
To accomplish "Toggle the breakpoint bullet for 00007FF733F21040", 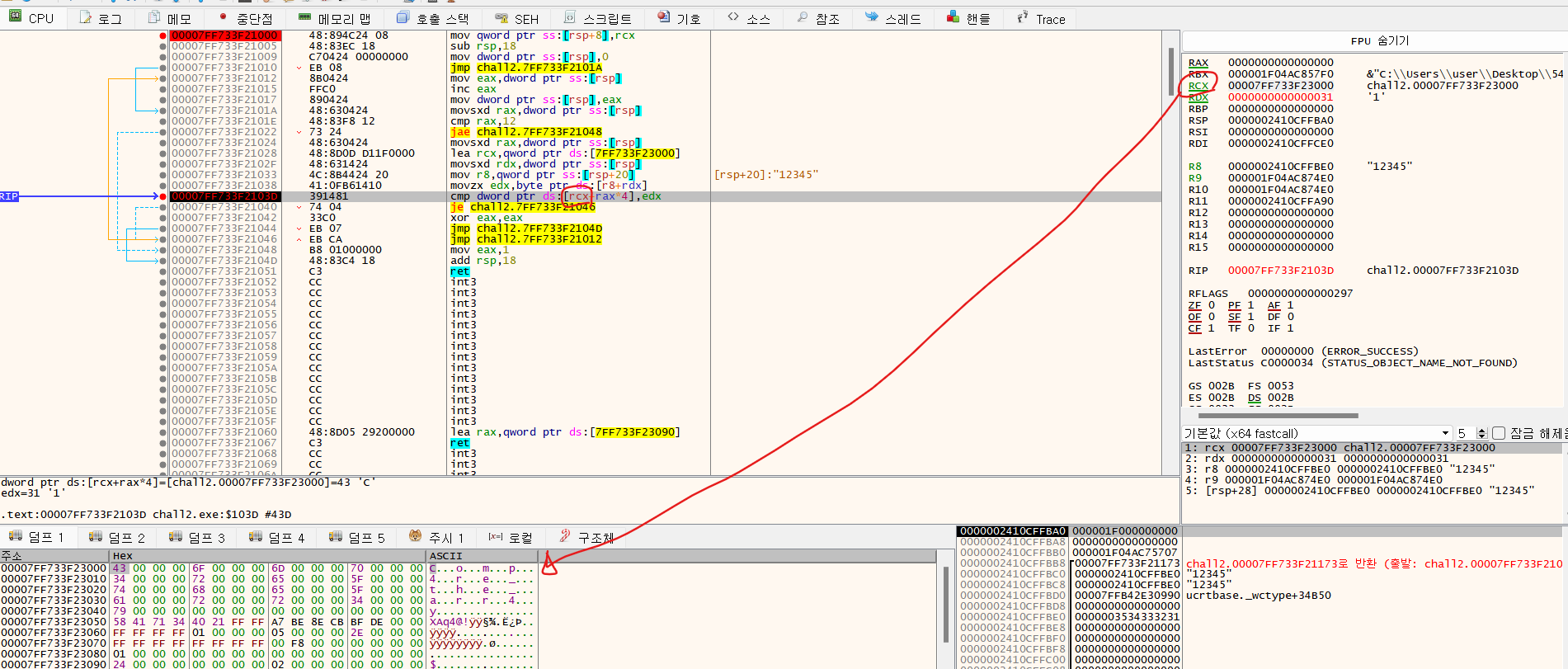I will click(x=162, y=207).
